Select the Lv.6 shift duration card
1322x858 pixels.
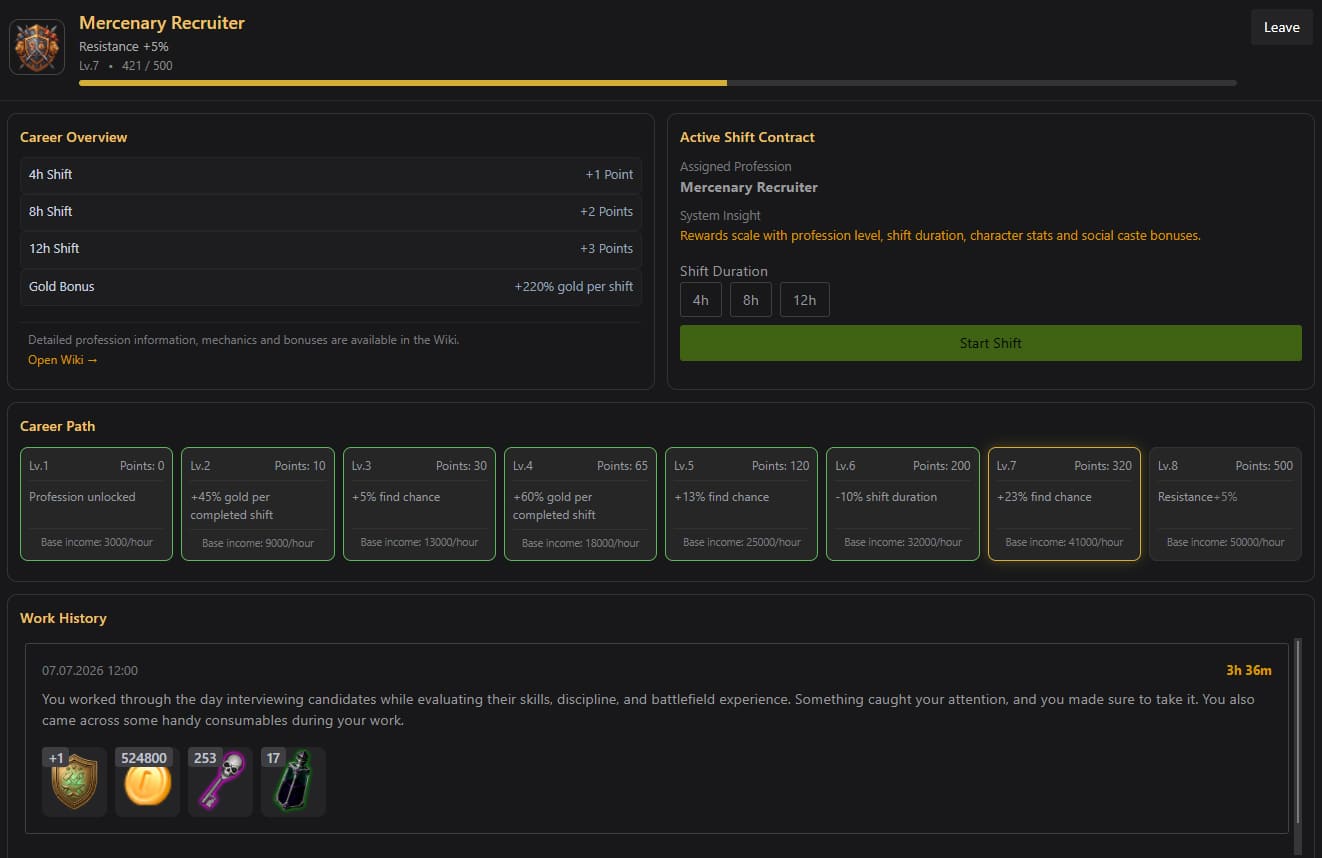[x=903, y=504]
